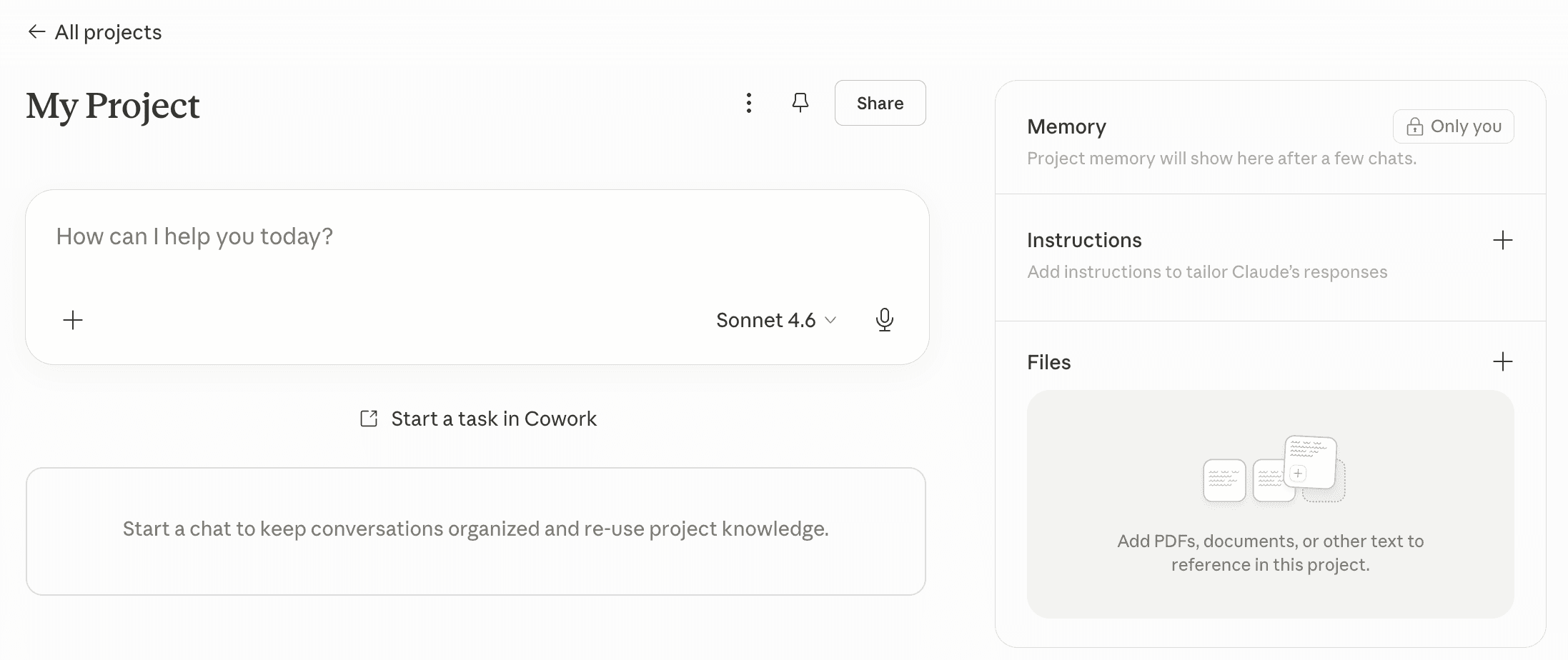Expand the Memory section
1568x660 pixels.
[1066, 126]
